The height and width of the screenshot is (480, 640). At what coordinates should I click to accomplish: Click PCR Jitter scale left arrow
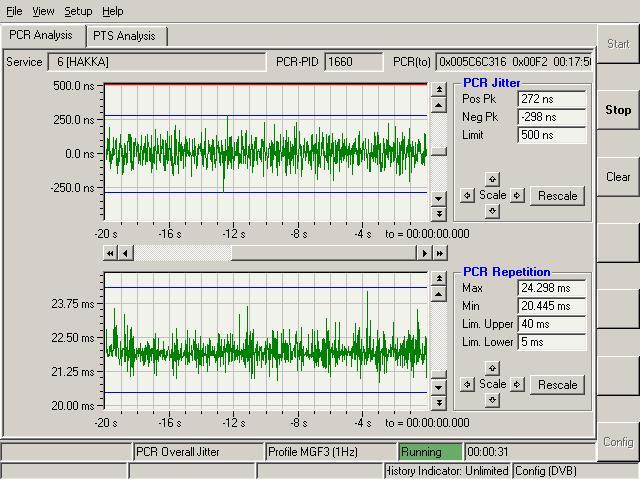tap(467, 195)
